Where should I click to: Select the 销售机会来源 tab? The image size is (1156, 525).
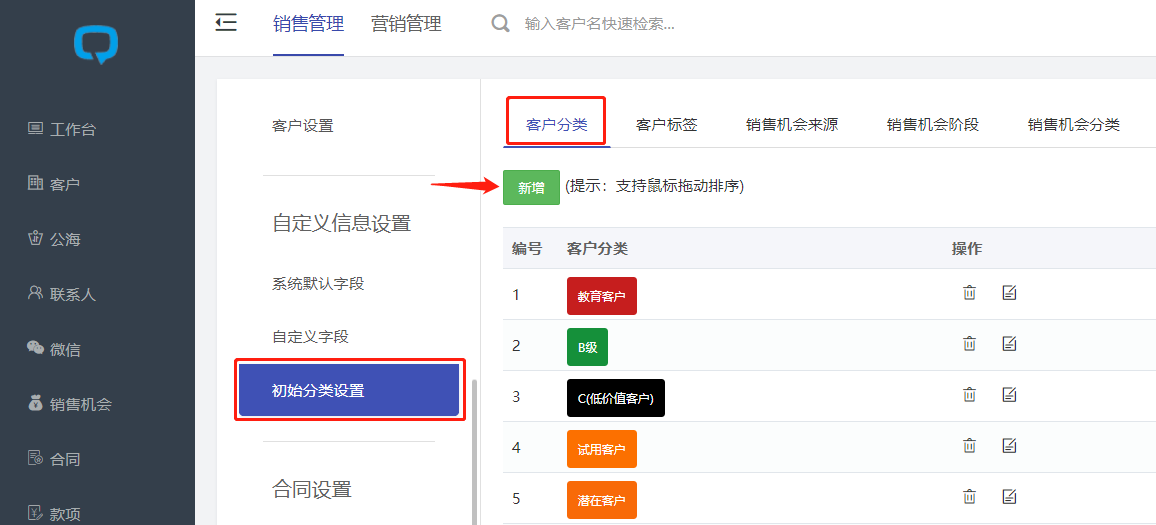pos(792,125)
